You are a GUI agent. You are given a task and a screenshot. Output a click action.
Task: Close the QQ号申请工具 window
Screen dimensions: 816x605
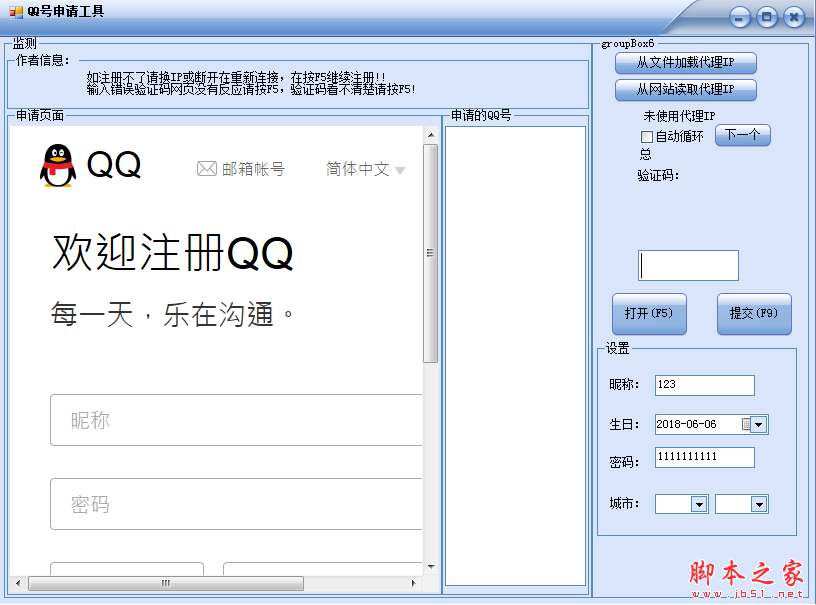click(794, 17)
